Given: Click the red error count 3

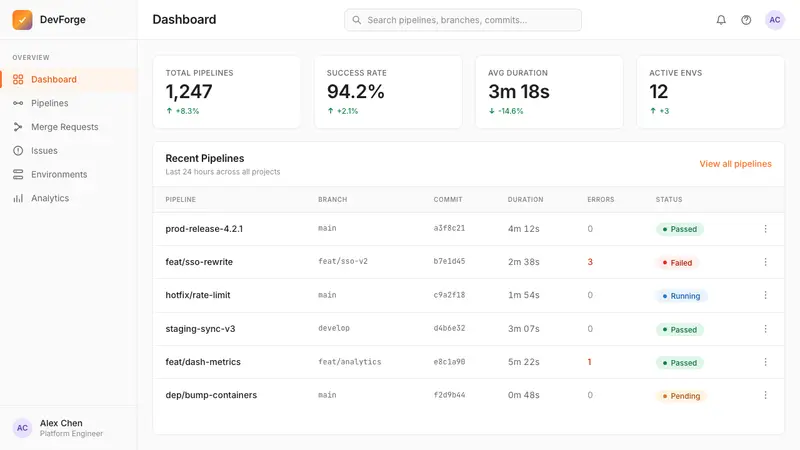Looking at the screenshot, I should pos(590,262).
